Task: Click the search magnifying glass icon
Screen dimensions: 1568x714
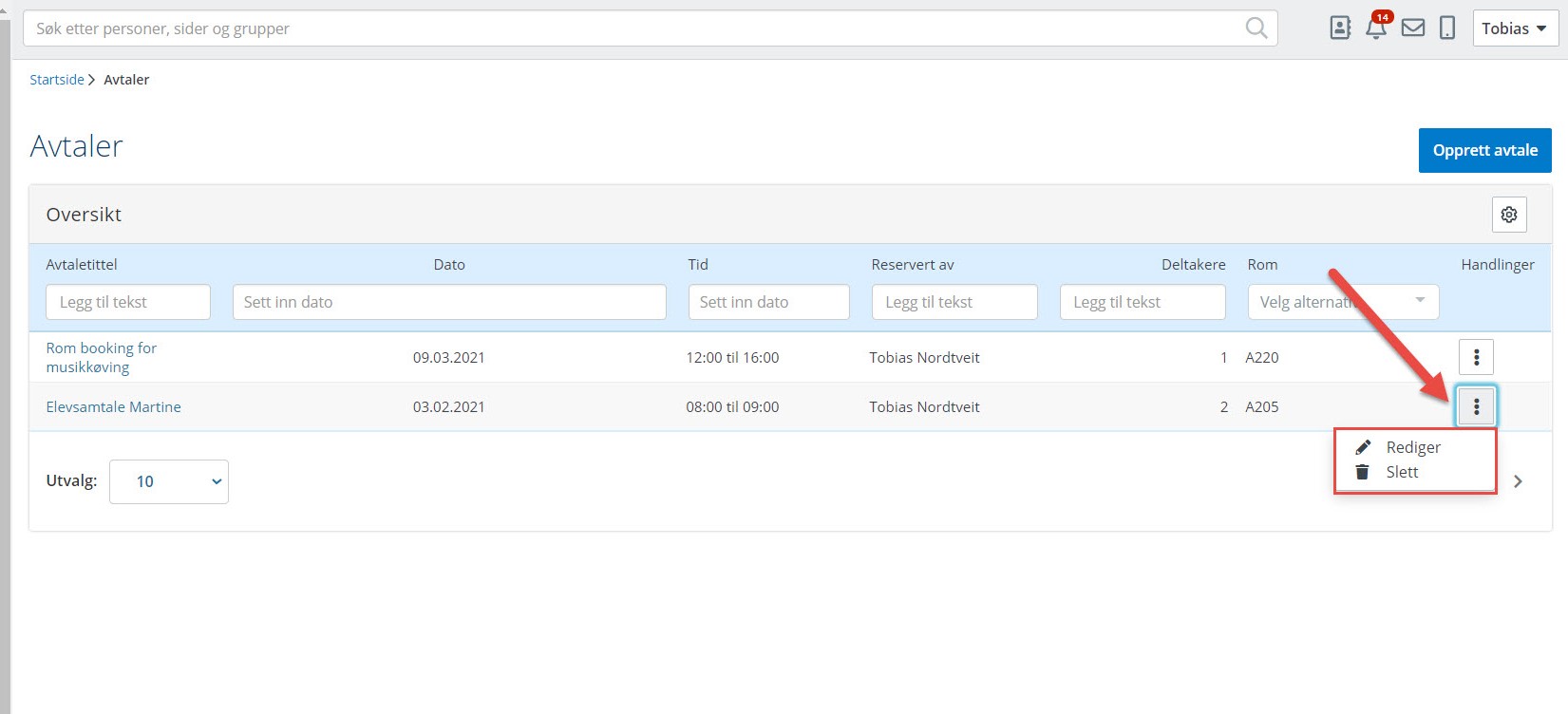Action: pos(1256,28)
